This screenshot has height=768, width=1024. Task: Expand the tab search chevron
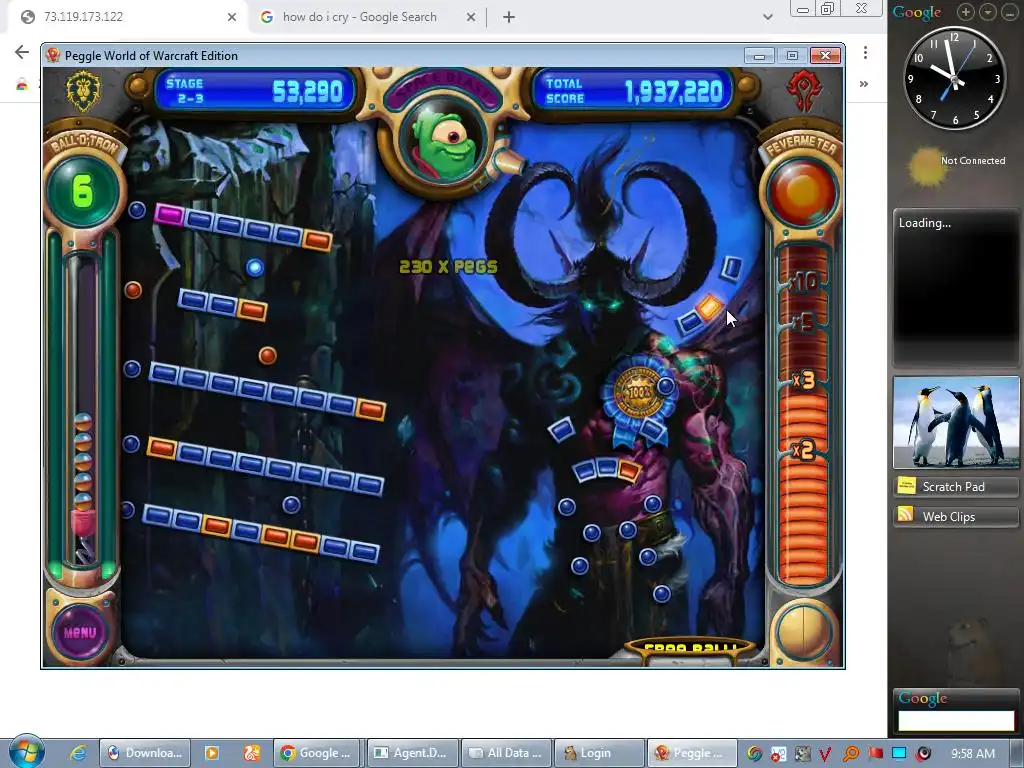[768, 18]
